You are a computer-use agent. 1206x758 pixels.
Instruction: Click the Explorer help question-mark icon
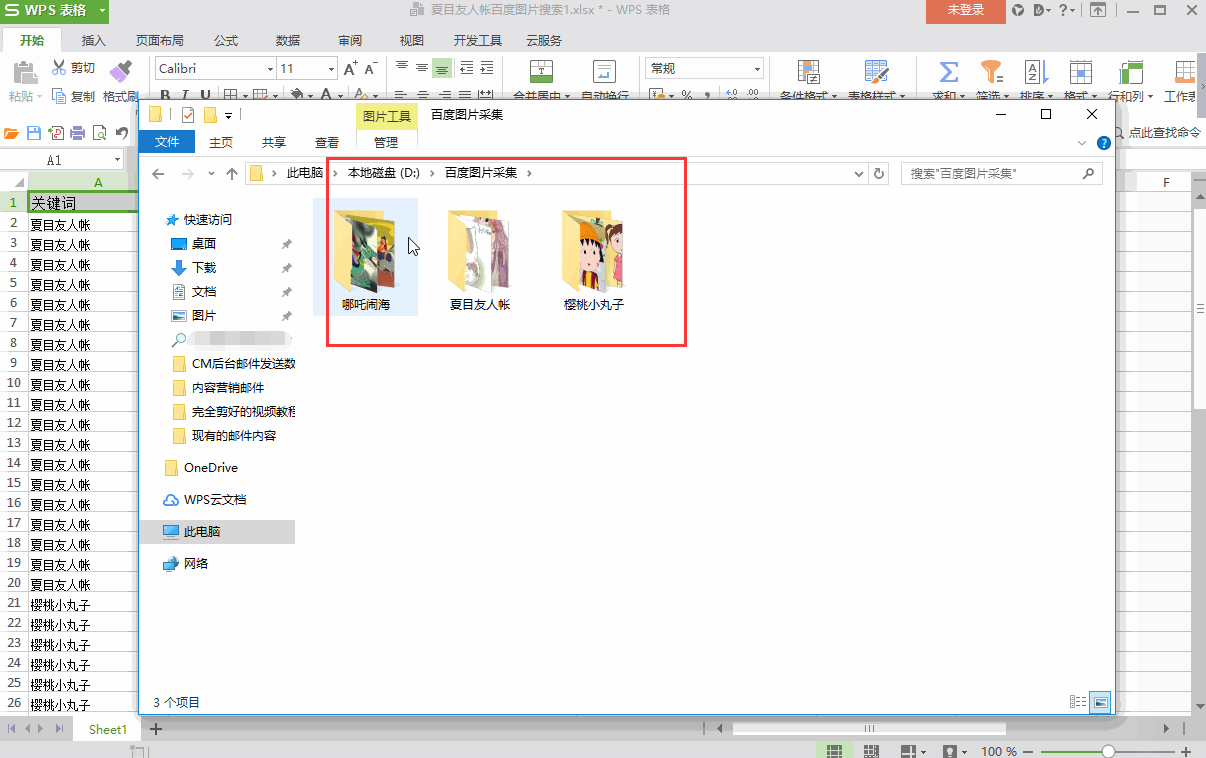[1104, 143]
